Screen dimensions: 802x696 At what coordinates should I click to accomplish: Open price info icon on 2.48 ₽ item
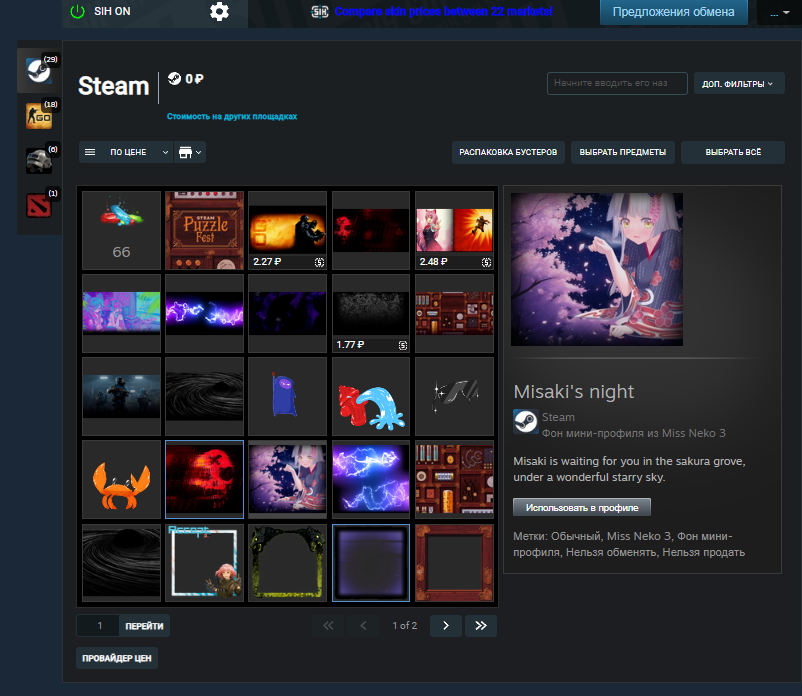tap(486, 262)
